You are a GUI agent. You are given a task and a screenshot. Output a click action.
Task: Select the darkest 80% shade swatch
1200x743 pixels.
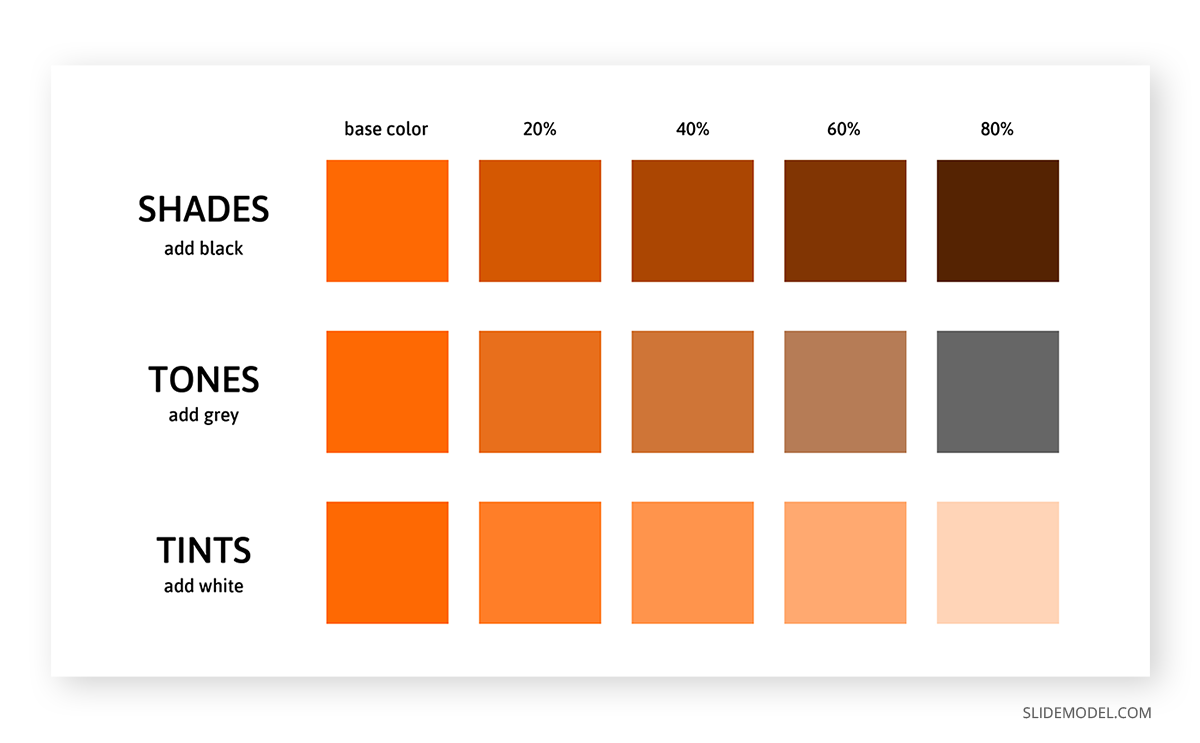coord(998,221)
